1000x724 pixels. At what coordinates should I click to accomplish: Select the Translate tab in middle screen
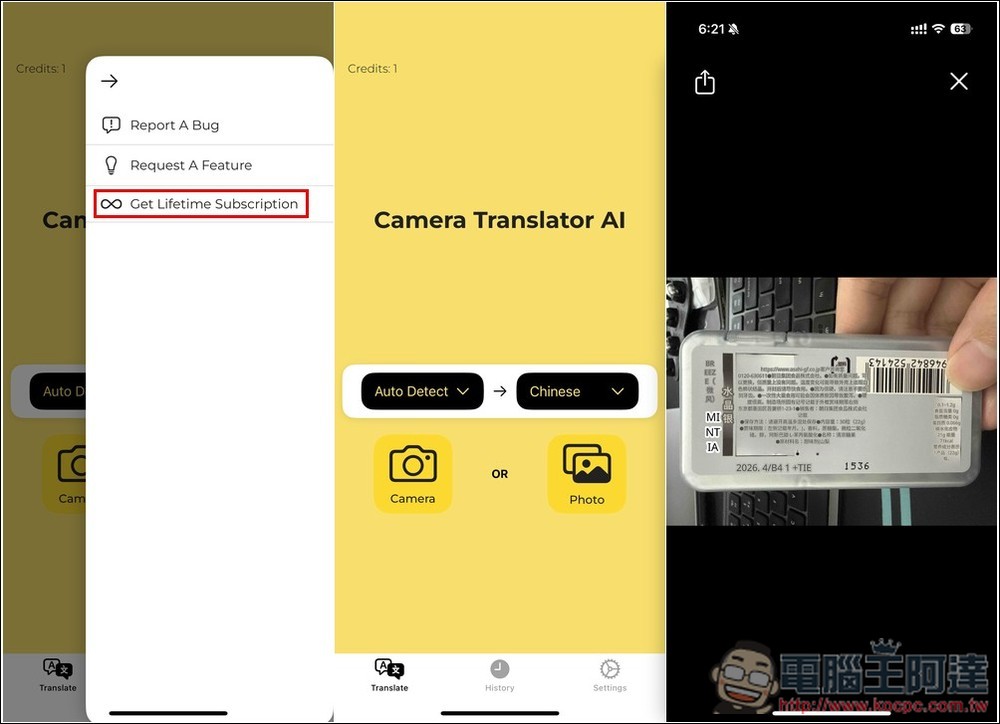point(390,676)
